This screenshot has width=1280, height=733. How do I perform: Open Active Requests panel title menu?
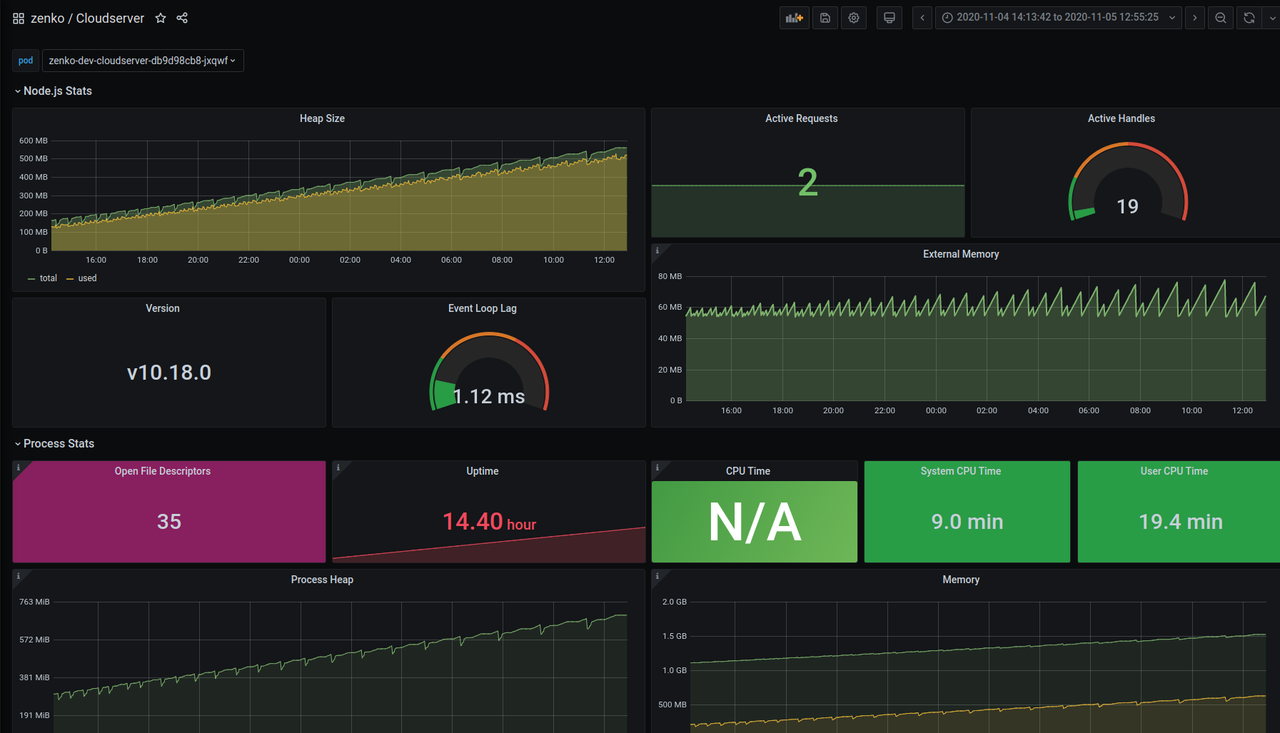pos(801,119)
